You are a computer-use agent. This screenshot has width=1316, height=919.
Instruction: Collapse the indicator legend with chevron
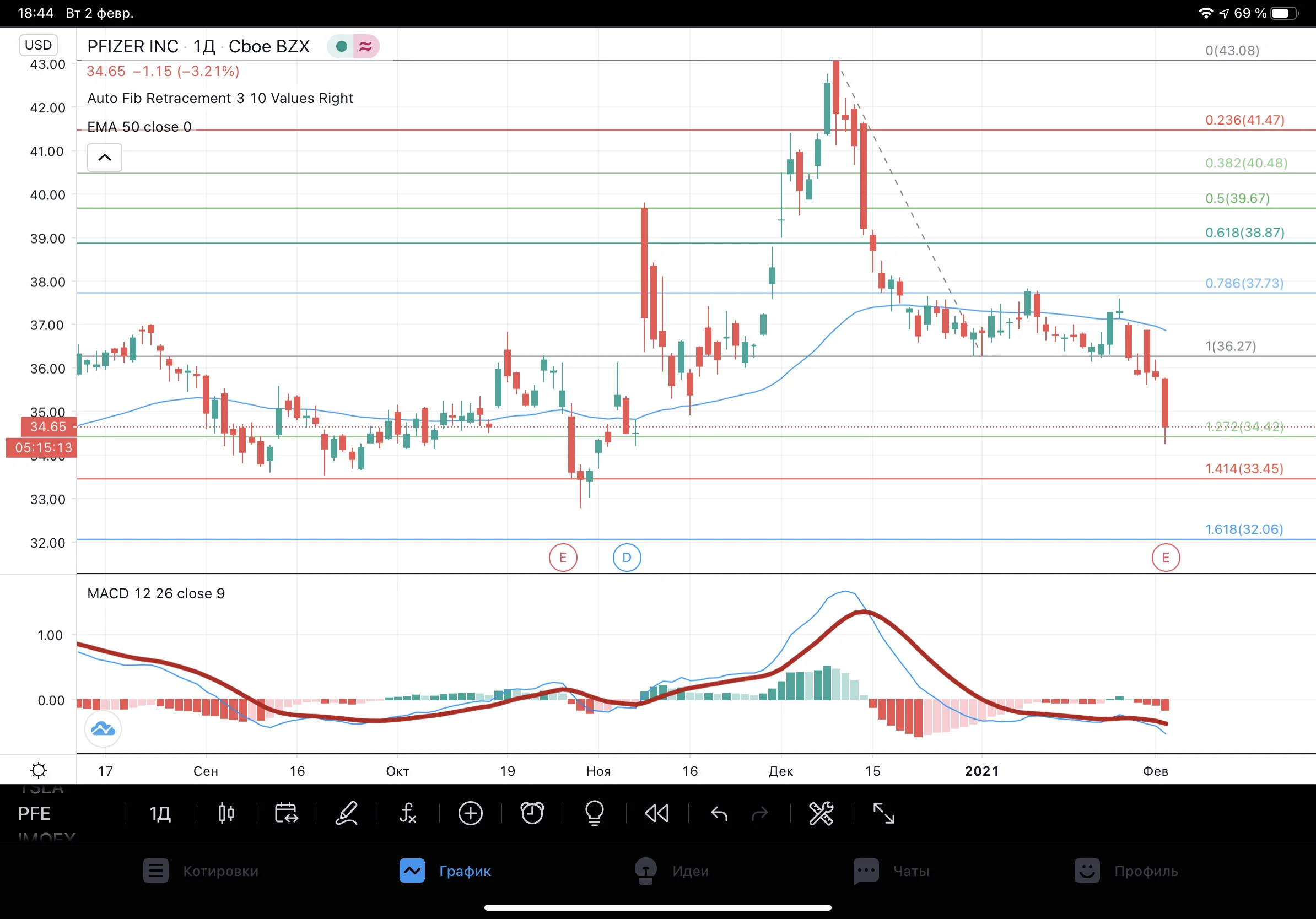coord(104,158)
